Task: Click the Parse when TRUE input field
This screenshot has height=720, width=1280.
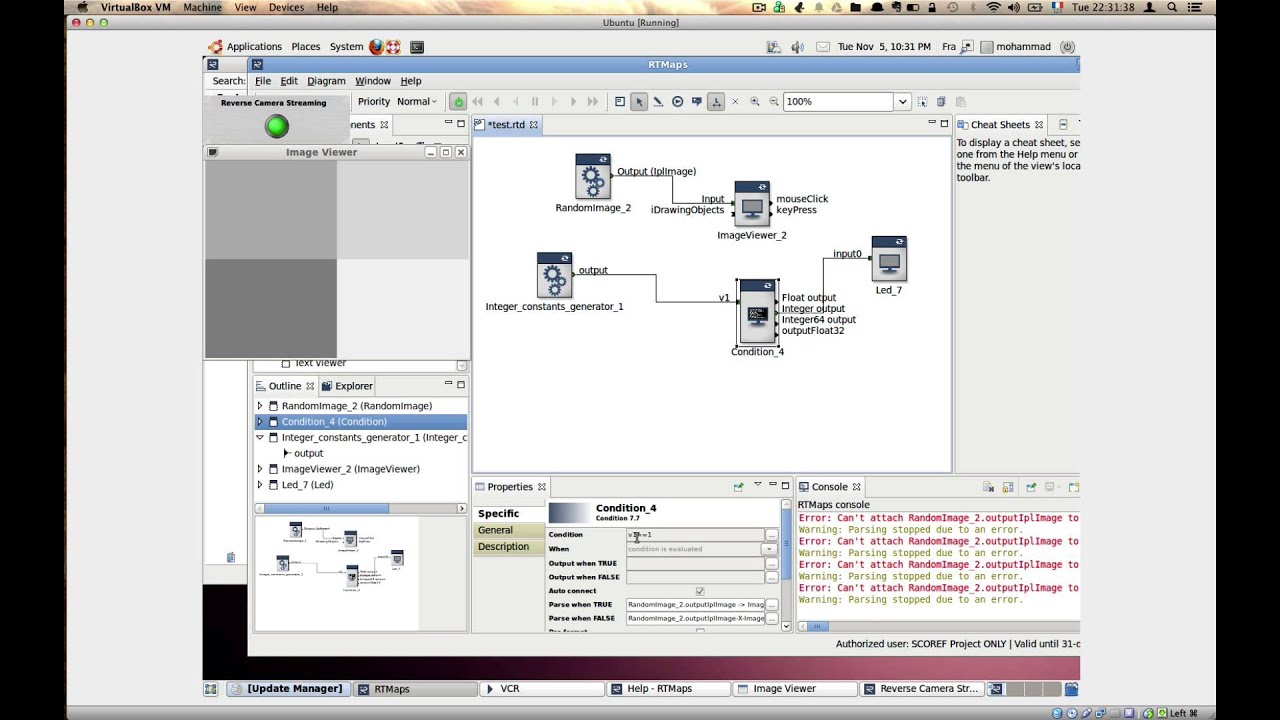Action: 695,605
